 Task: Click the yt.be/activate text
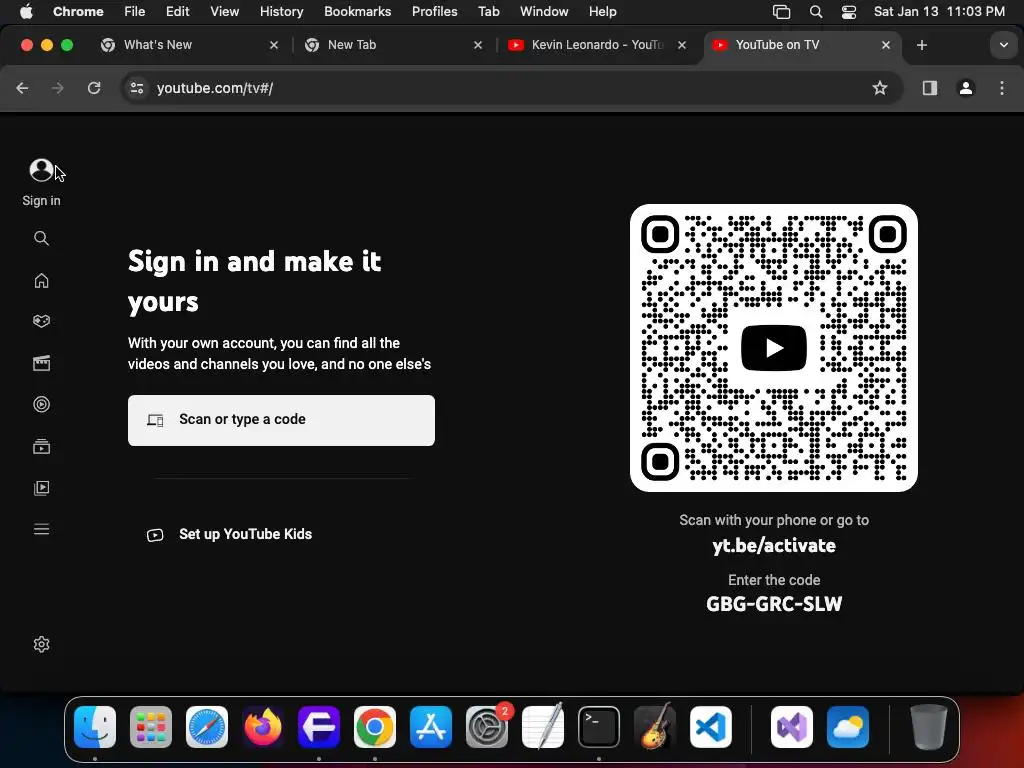pos(774,545)
